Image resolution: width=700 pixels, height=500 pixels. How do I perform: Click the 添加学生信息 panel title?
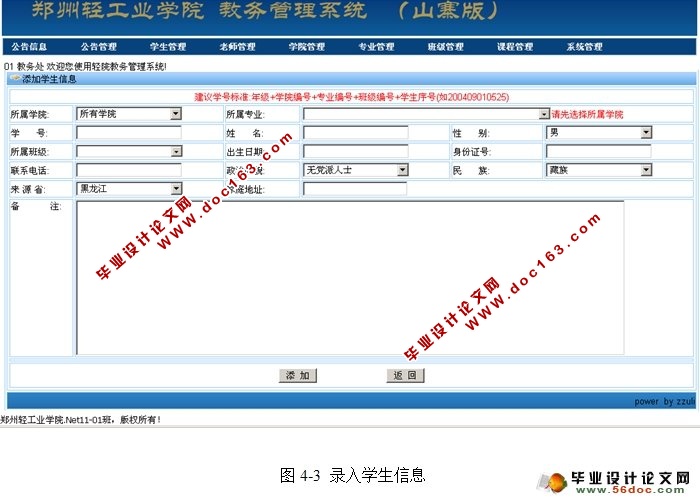[x=49, y=79]
